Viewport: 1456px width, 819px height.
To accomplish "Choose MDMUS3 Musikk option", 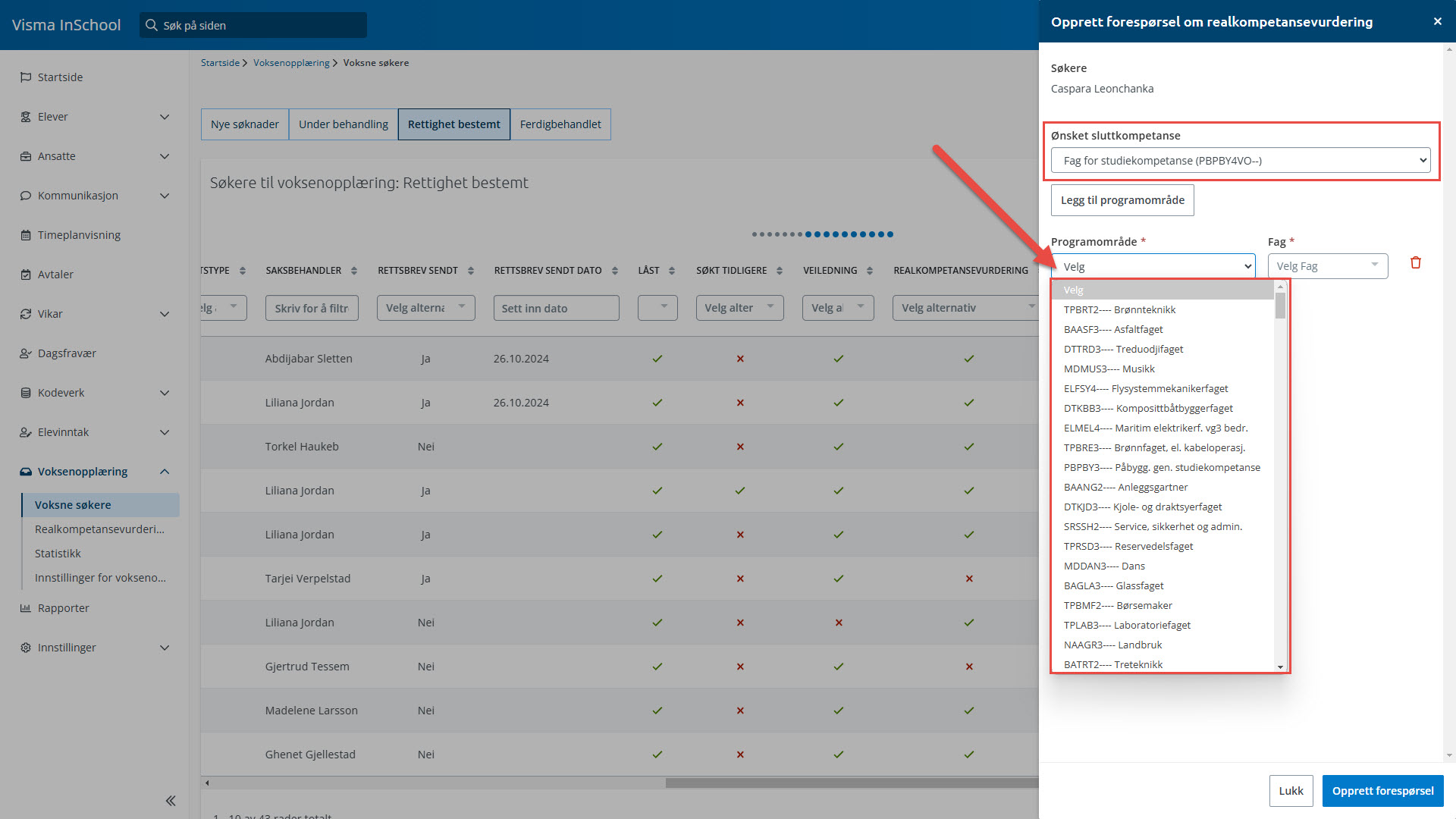I will pos(1163,369).
